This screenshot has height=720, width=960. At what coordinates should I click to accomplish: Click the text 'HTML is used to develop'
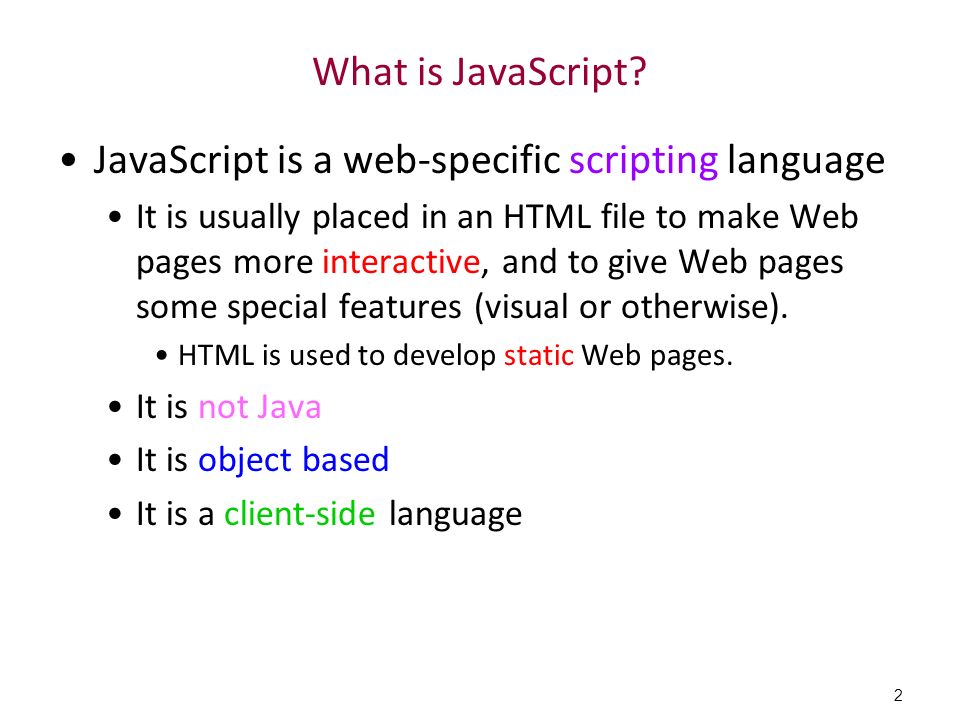point(337,355)
